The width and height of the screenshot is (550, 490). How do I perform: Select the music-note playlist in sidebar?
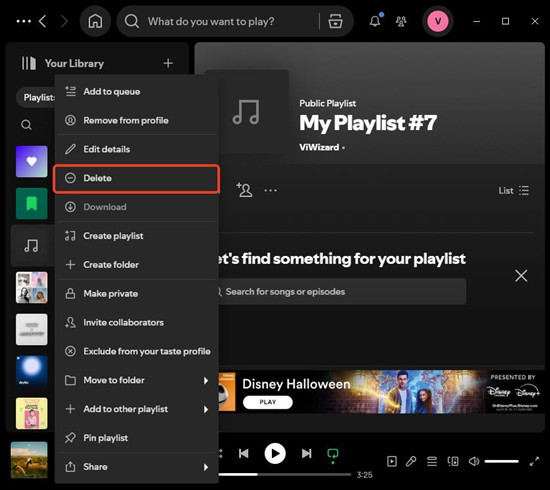[x=32, y=246]
